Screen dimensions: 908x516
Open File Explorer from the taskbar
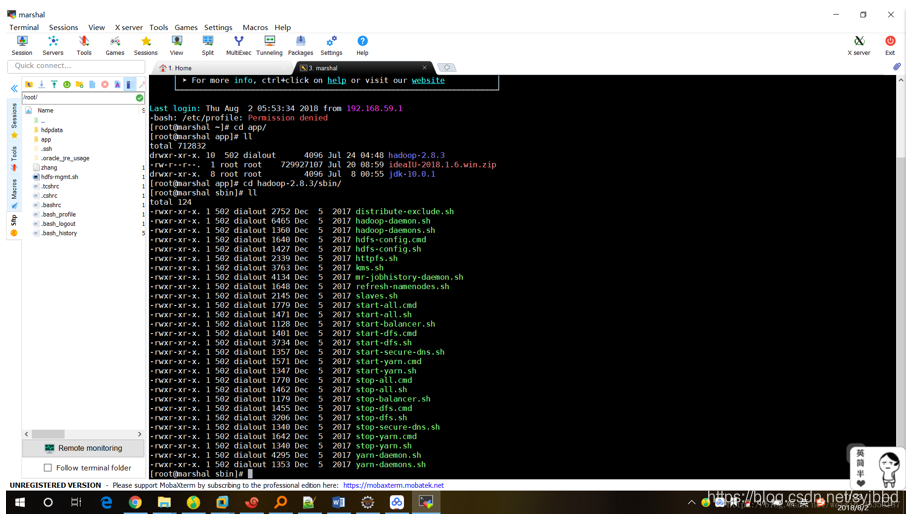[164, 502]
